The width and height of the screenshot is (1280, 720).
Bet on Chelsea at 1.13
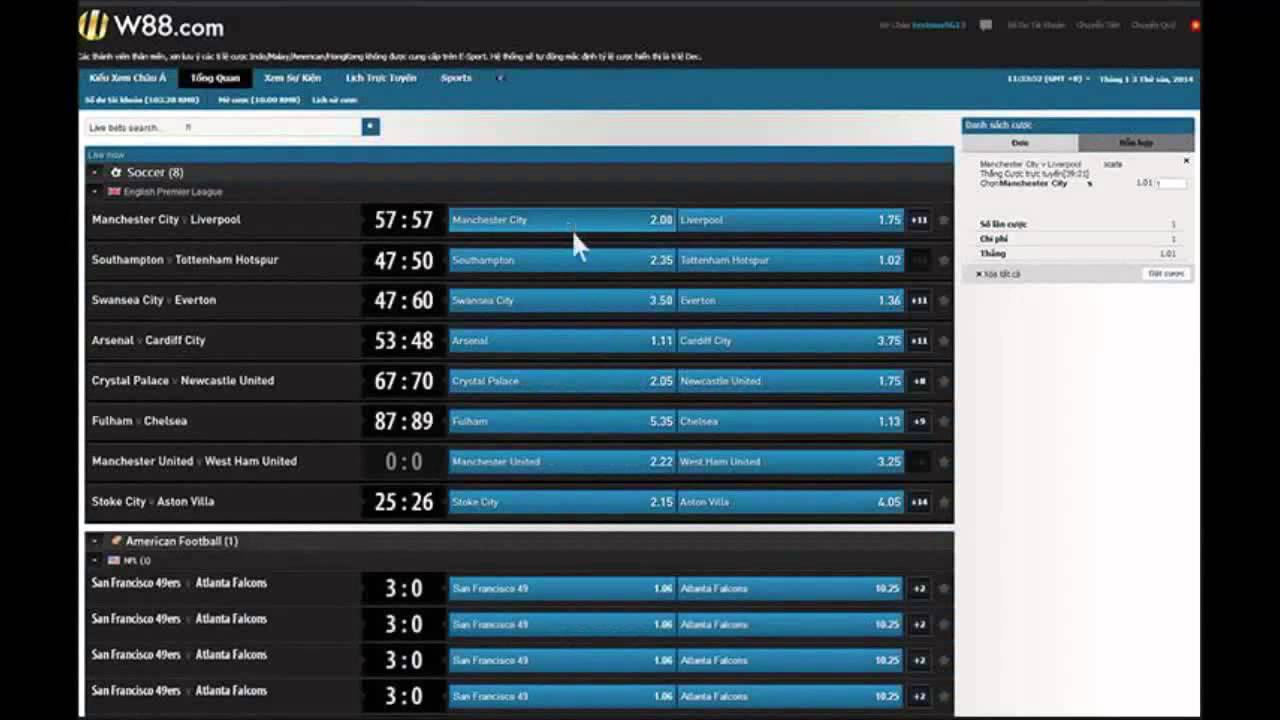pos(790,421)
